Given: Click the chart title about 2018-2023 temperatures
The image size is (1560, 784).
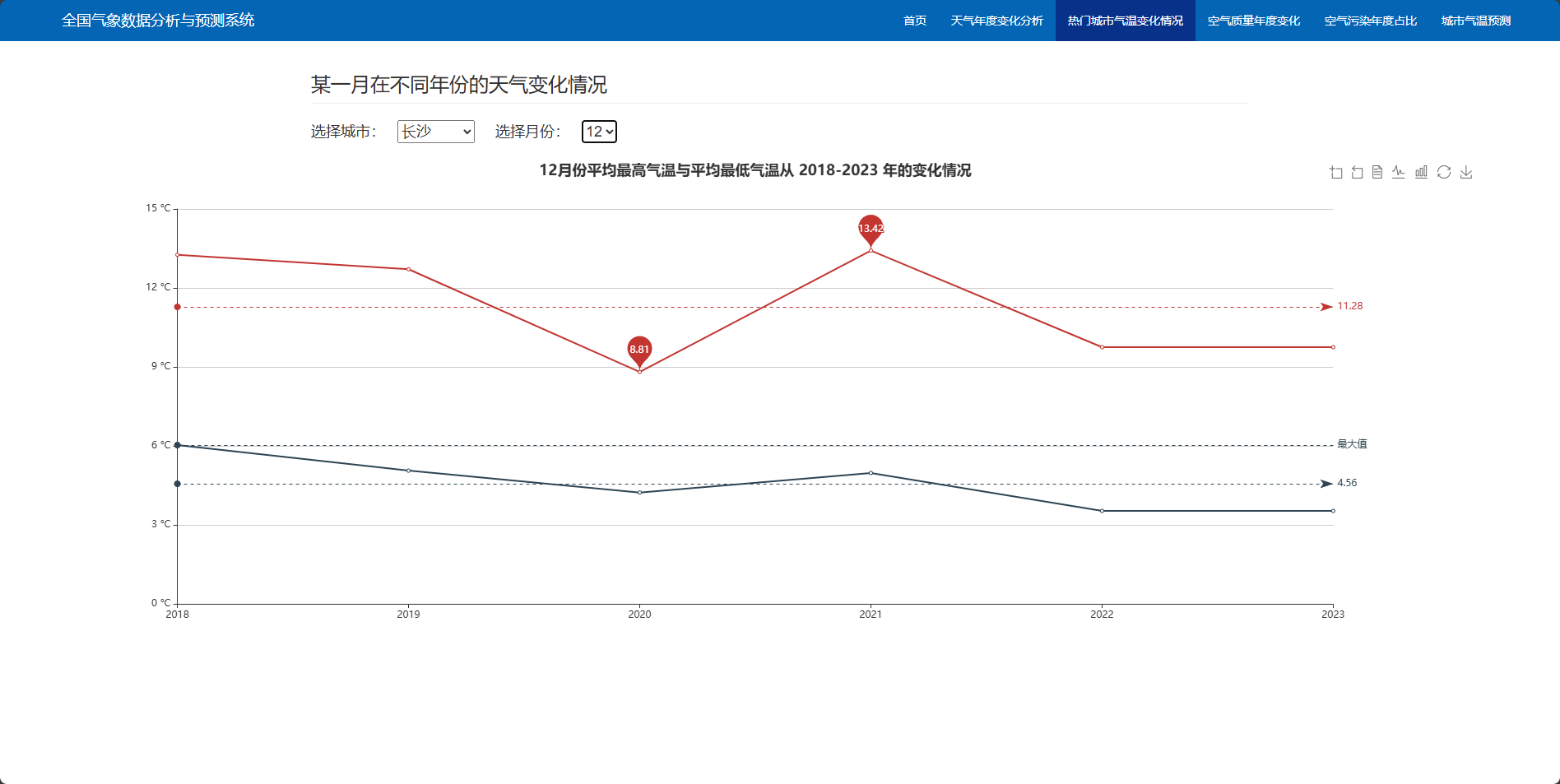Looking at the screenshot, I should [x=755, y=170].
